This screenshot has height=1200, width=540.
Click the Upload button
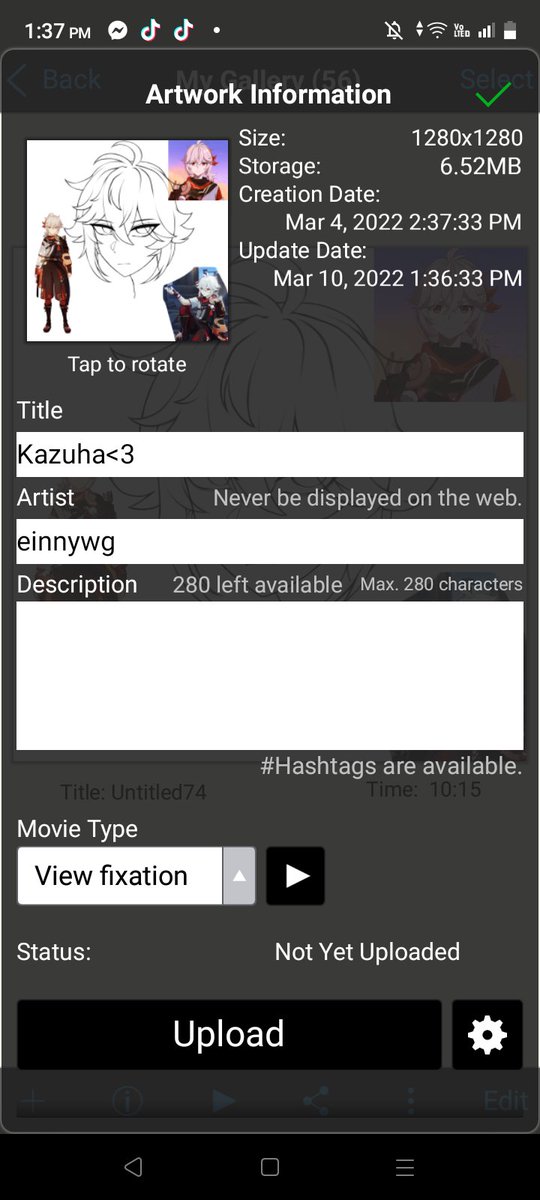coord(229,1035)
